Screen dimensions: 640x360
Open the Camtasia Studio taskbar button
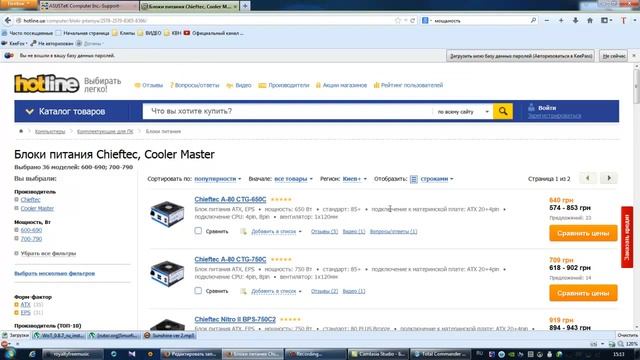(378, 354)
